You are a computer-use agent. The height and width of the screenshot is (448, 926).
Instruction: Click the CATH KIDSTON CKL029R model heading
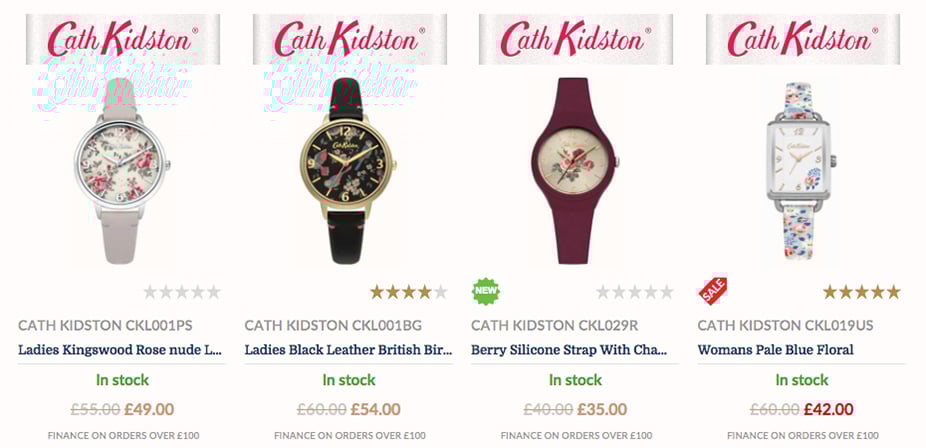[x=555, y=325]
